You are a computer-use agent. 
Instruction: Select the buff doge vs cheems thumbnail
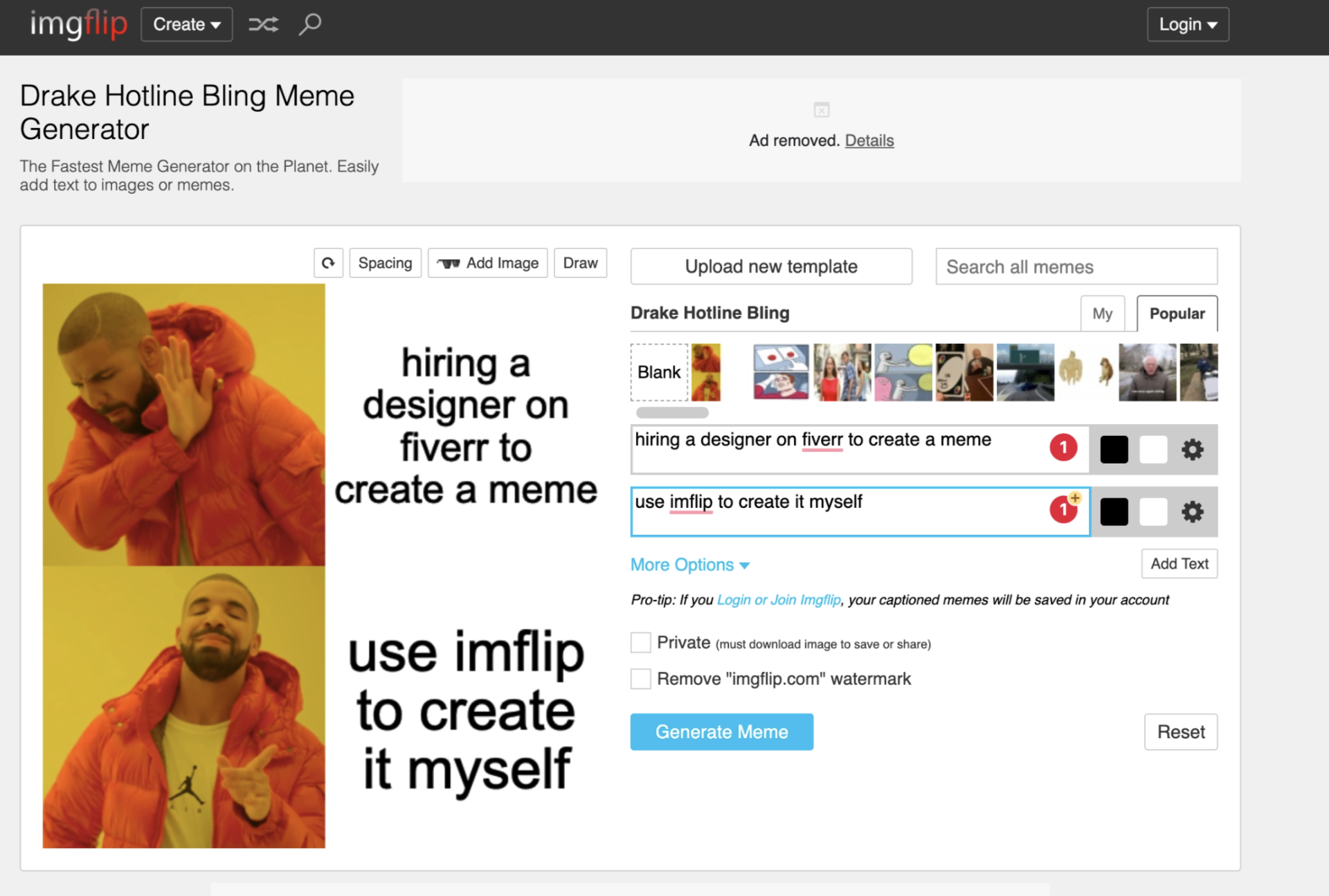pyautogui.click(x=1086, y=372)
